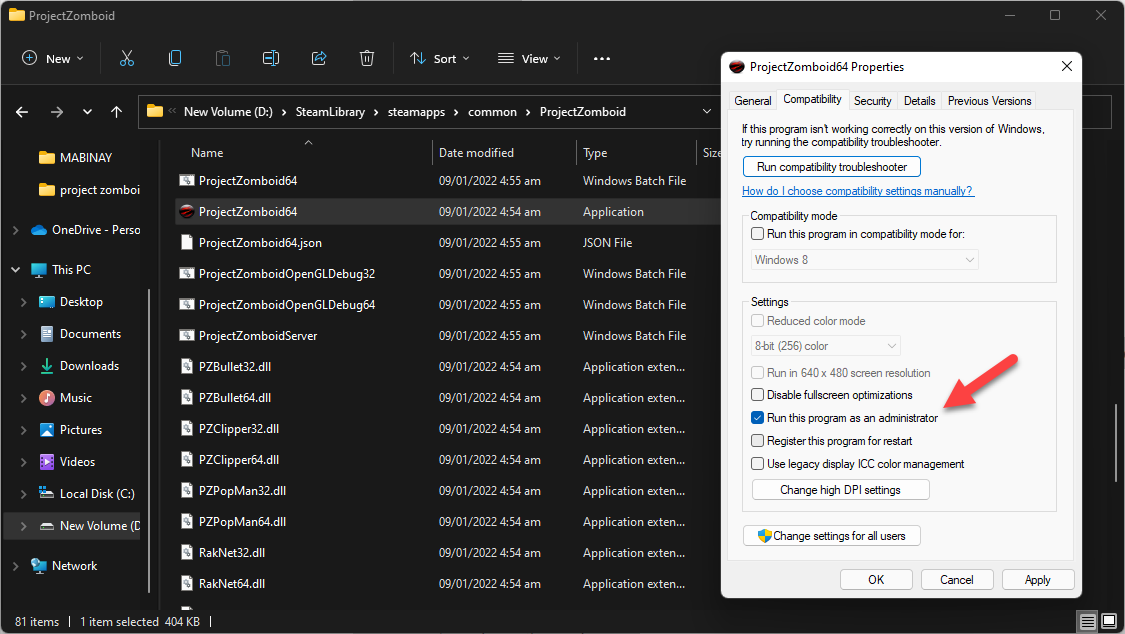Open the Downloads folder in sidebar
1125x634 pixels.
tap(90, 366)
